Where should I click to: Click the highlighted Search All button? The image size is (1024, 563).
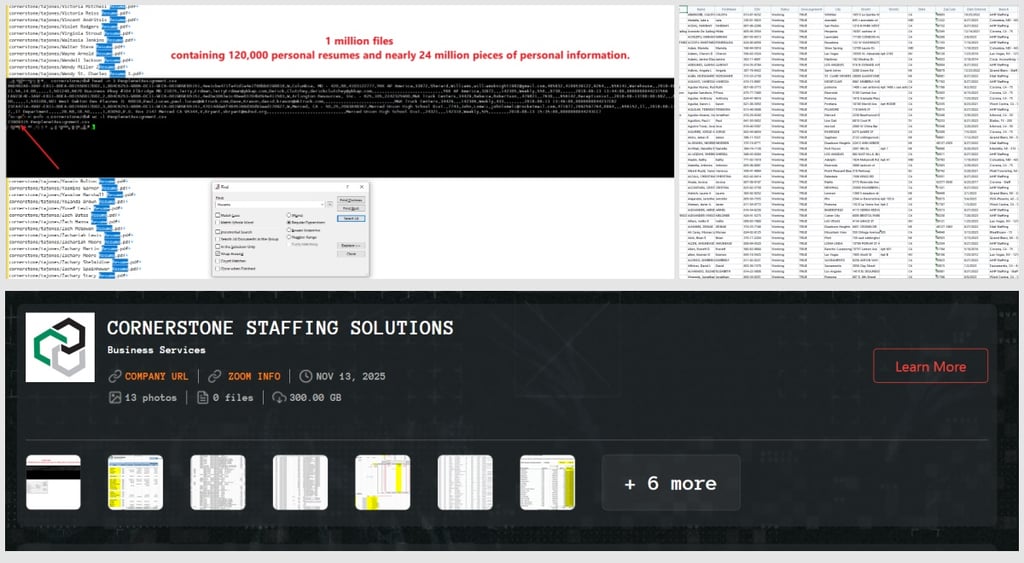click(x=351, y=218)
